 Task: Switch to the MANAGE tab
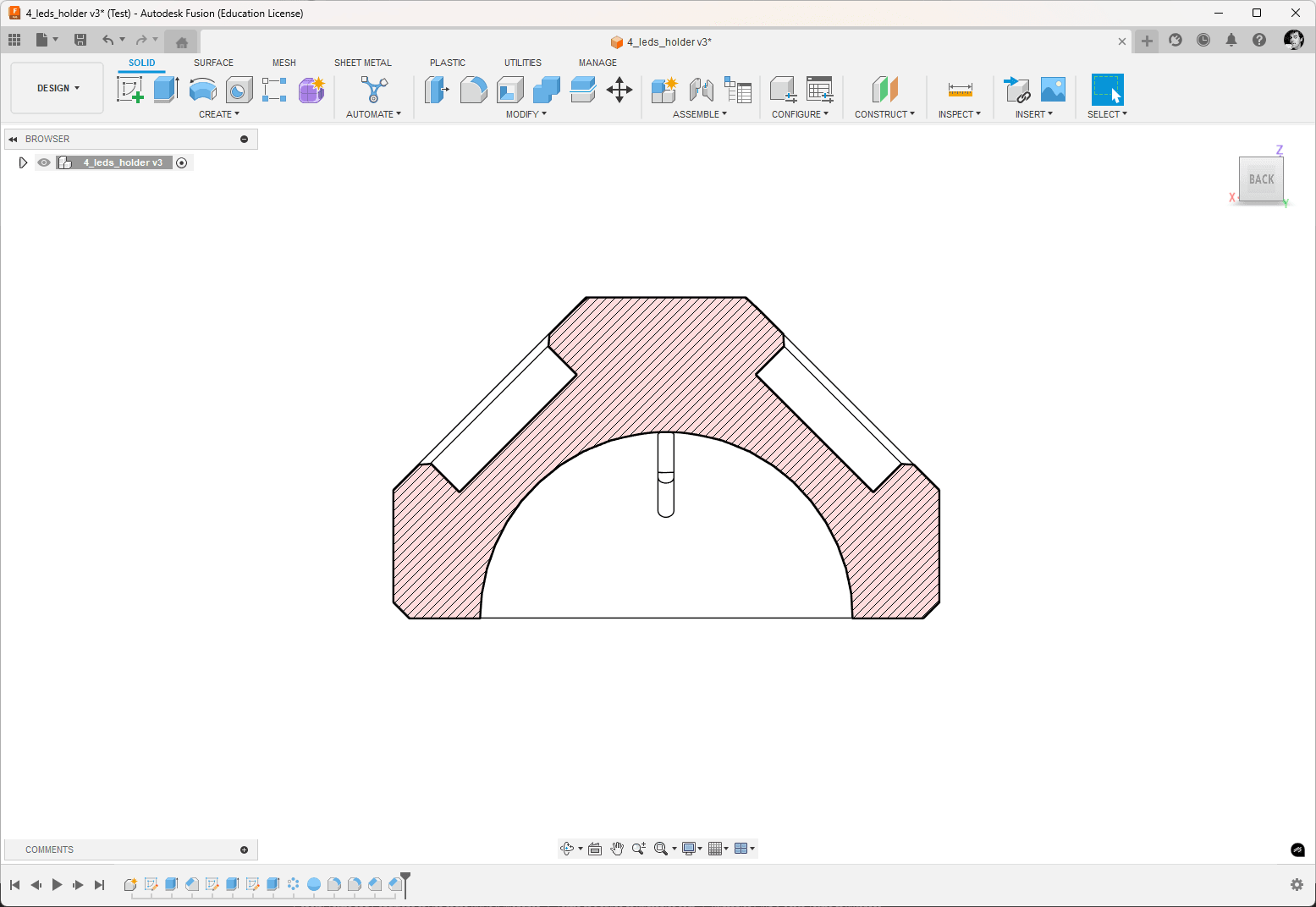(x=597, y=63)
